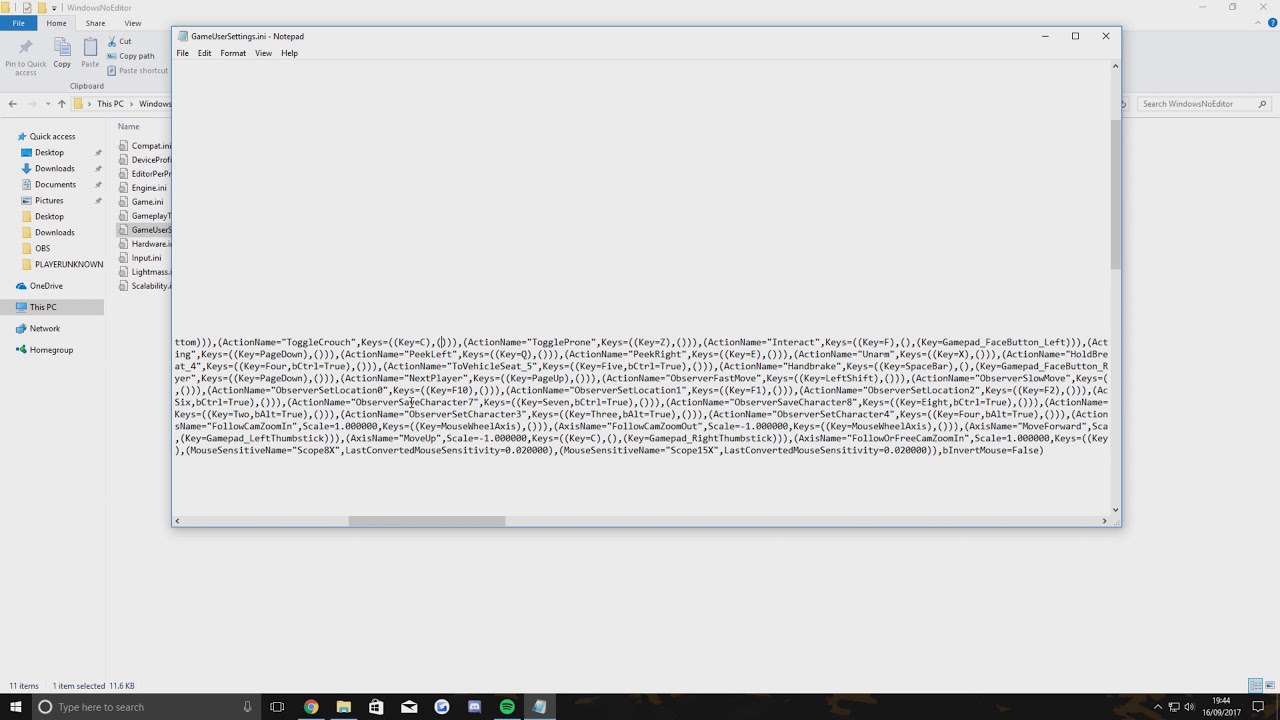1280x720 pixels.
Task: Open Discord from the taskbar
Action: click(474, 707)
